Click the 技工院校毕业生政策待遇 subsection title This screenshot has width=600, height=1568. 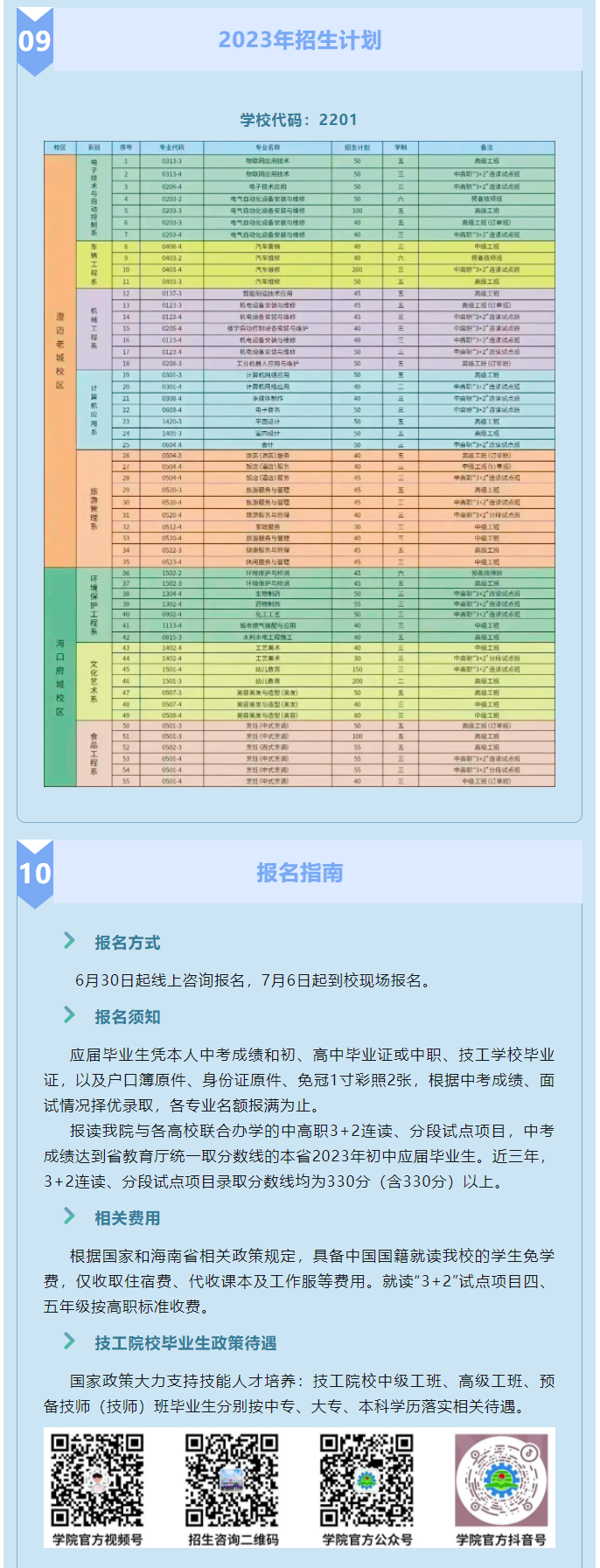click(185, 1343)
